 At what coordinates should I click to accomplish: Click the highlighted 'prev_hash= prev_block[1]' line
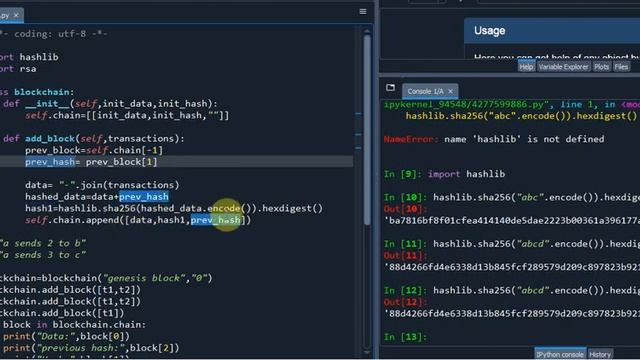pos(91,162)
